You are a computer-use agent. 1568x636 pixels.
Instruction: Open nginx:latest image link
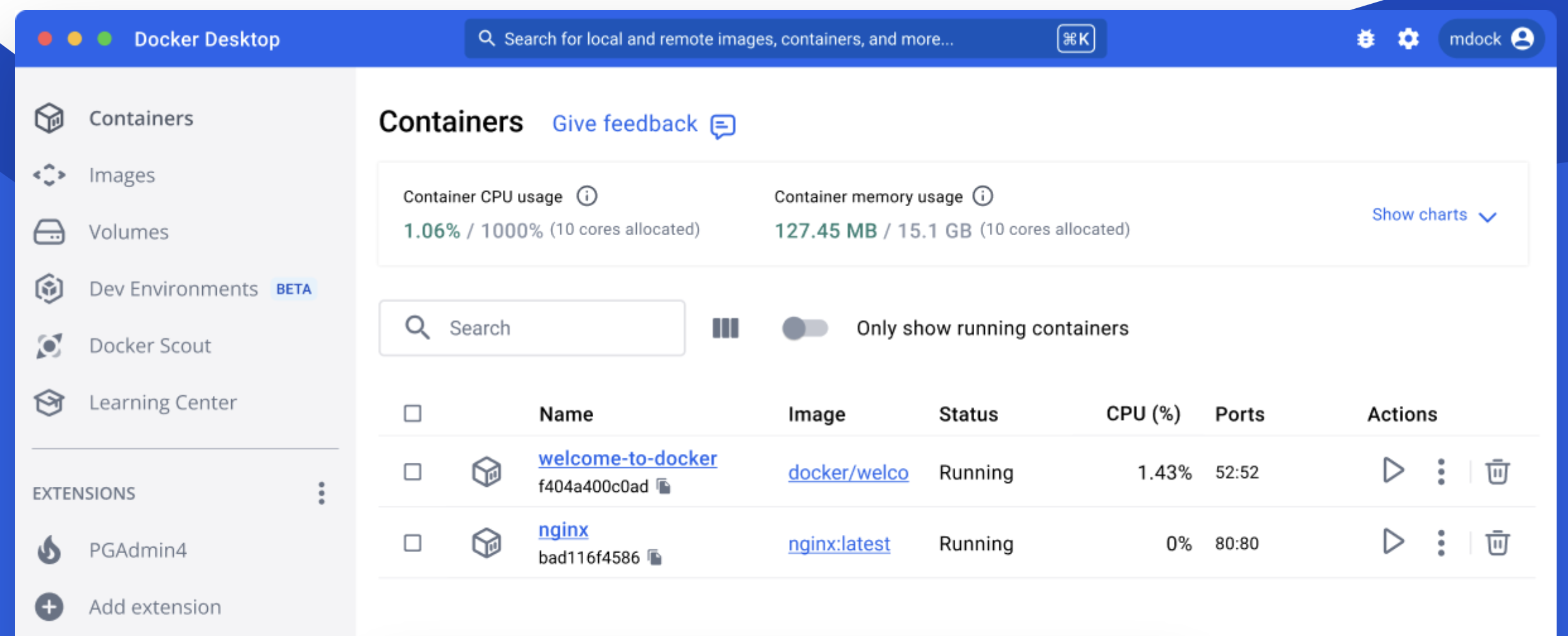tap(839, 544)
